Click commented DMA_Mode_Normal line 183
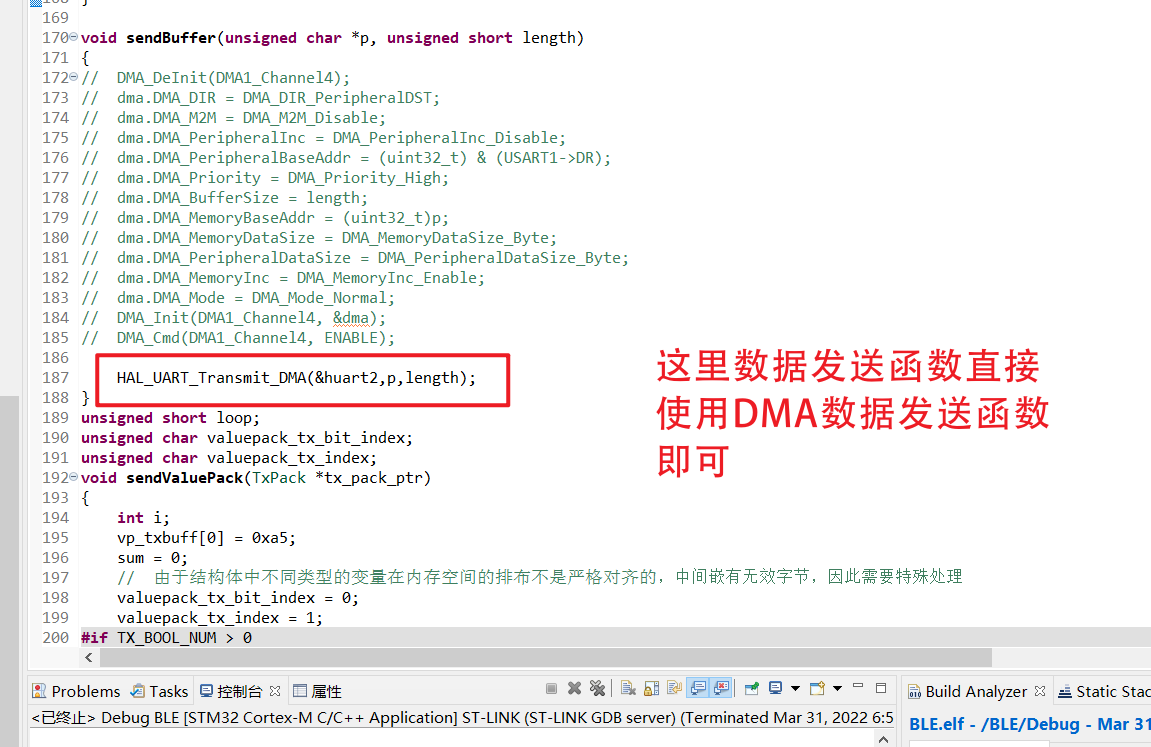Screen dimensions: 1151x747 tap(238, 298)
